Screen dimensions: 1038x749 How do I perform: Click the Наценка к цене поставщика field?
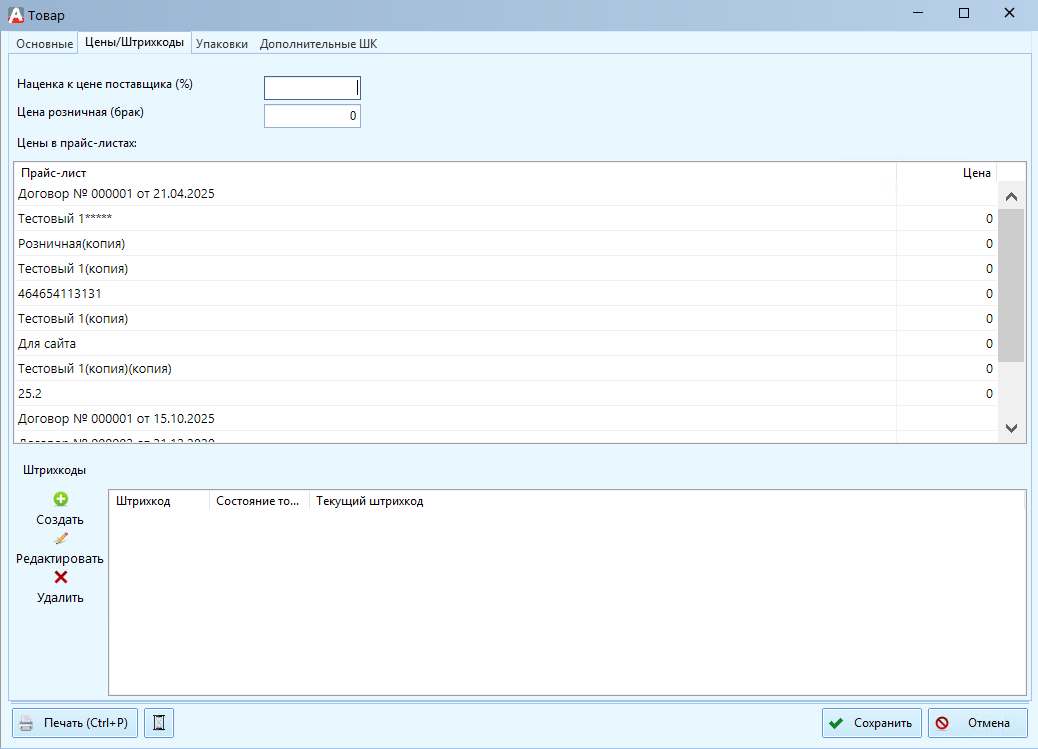pos(312,88)
